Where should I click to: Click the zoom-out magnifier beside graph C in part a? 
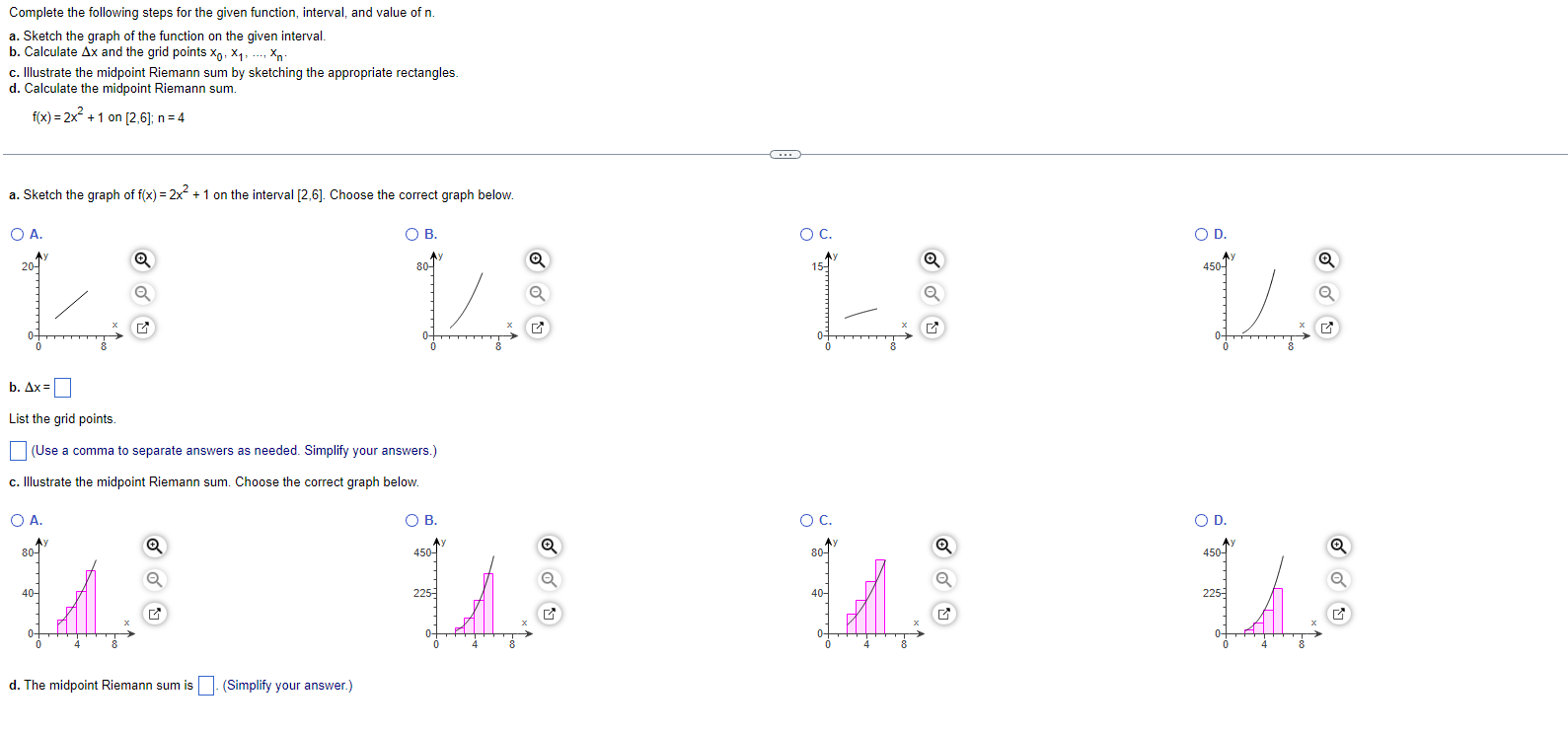tap(932, 293)
